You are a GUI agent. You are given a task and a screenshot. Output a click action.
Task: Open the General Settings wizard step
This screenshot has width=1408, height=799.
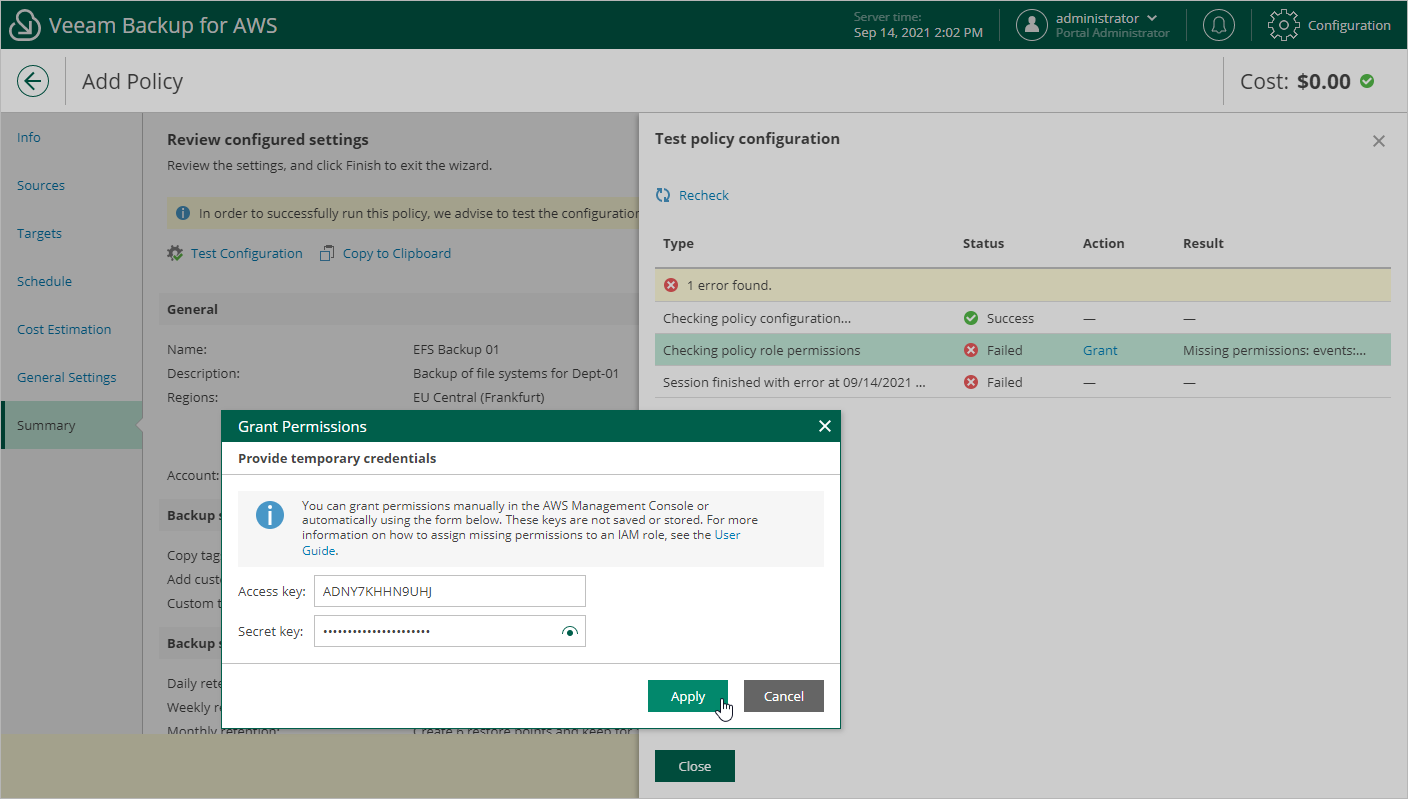tap(66, 377)
